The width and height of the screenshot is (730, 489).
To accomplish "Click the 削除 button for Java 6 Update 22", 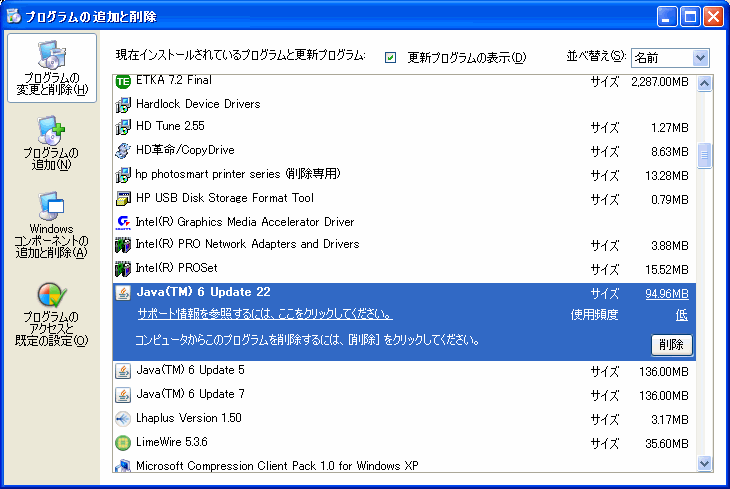I will 671,345.
